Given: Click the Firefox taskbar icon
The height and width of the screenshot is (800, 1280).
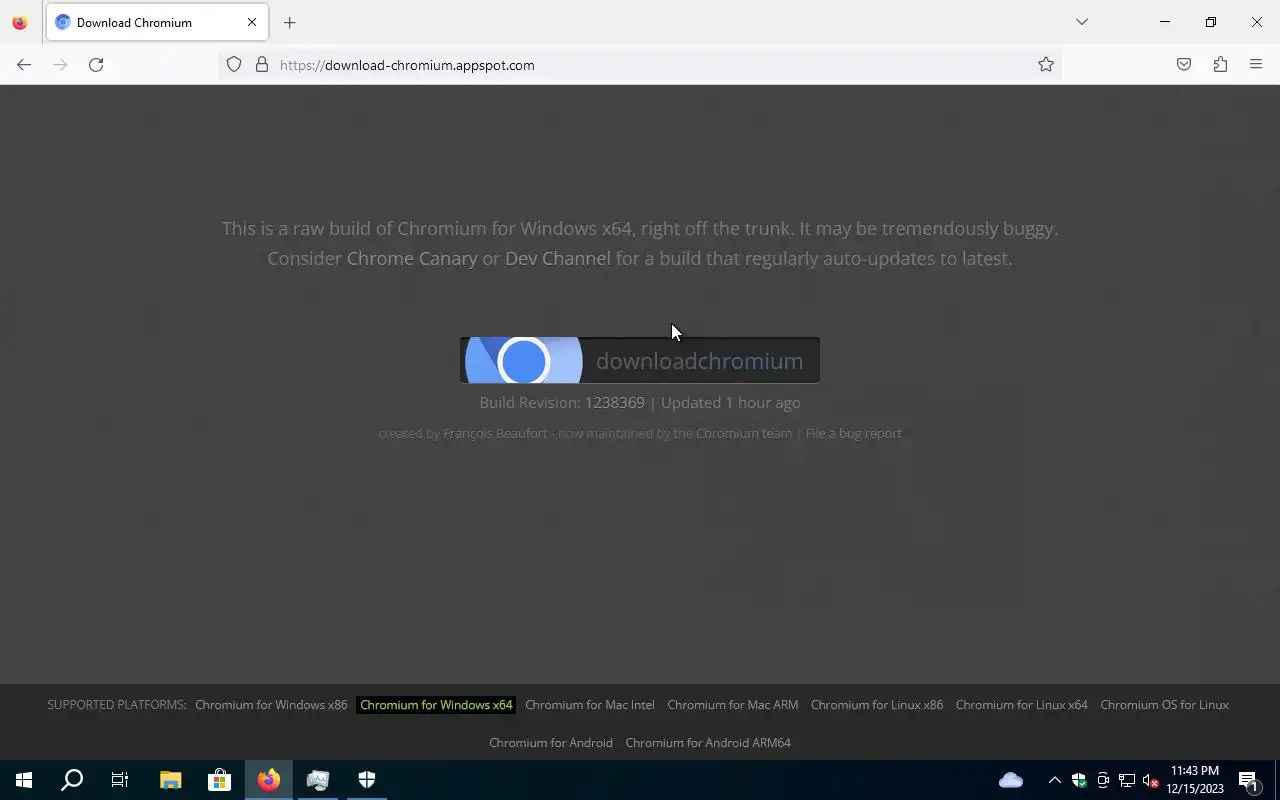Looking at the screenshot, I should tap(268, 780).
